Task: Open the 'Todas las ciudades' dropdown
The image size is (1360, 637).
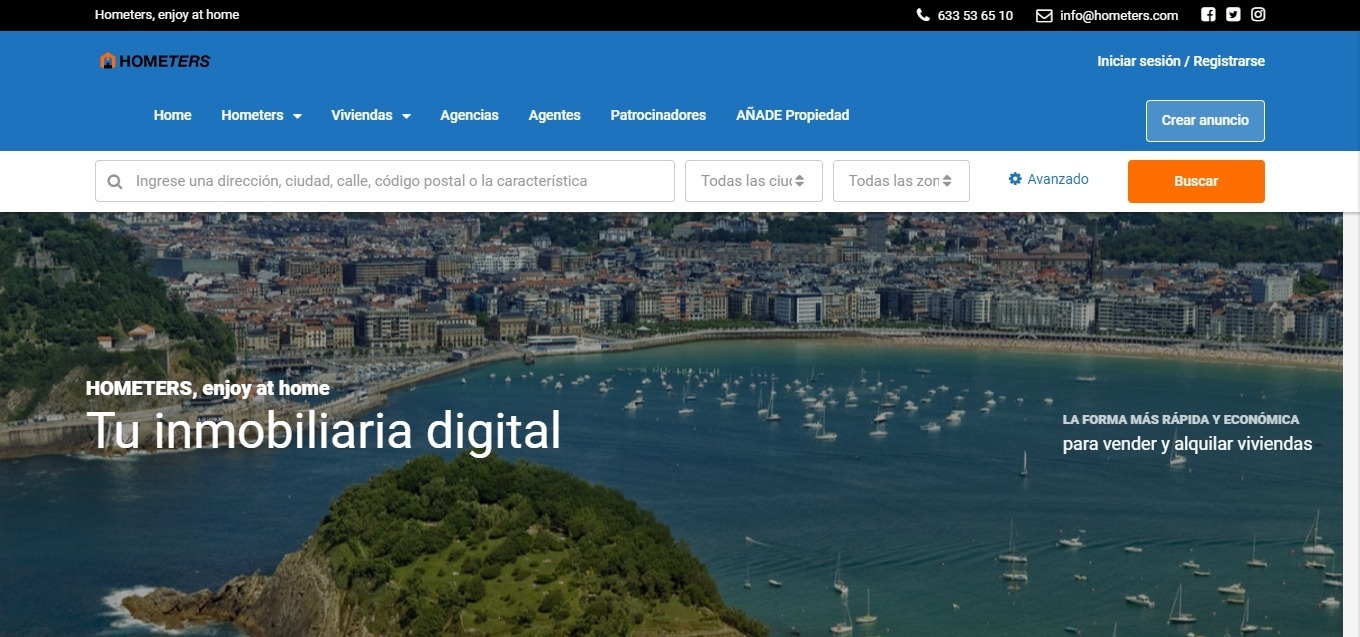Action: tap(753, 181)
